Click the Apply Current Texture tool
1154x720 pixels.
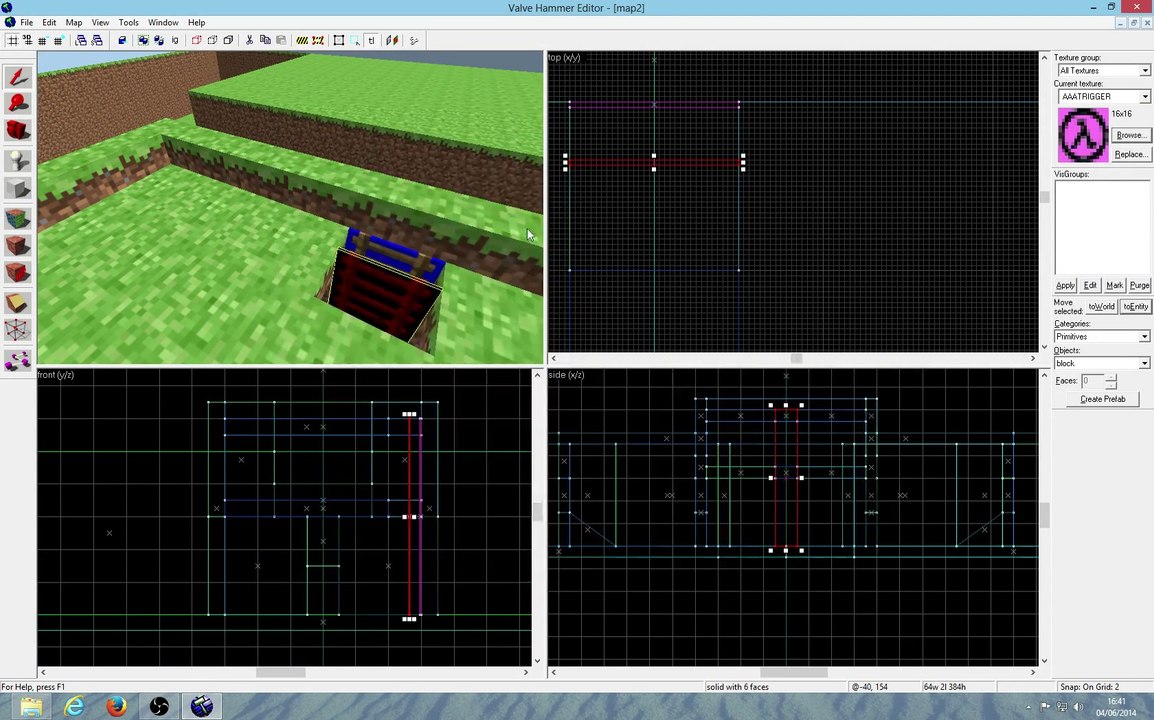[18, 245]
